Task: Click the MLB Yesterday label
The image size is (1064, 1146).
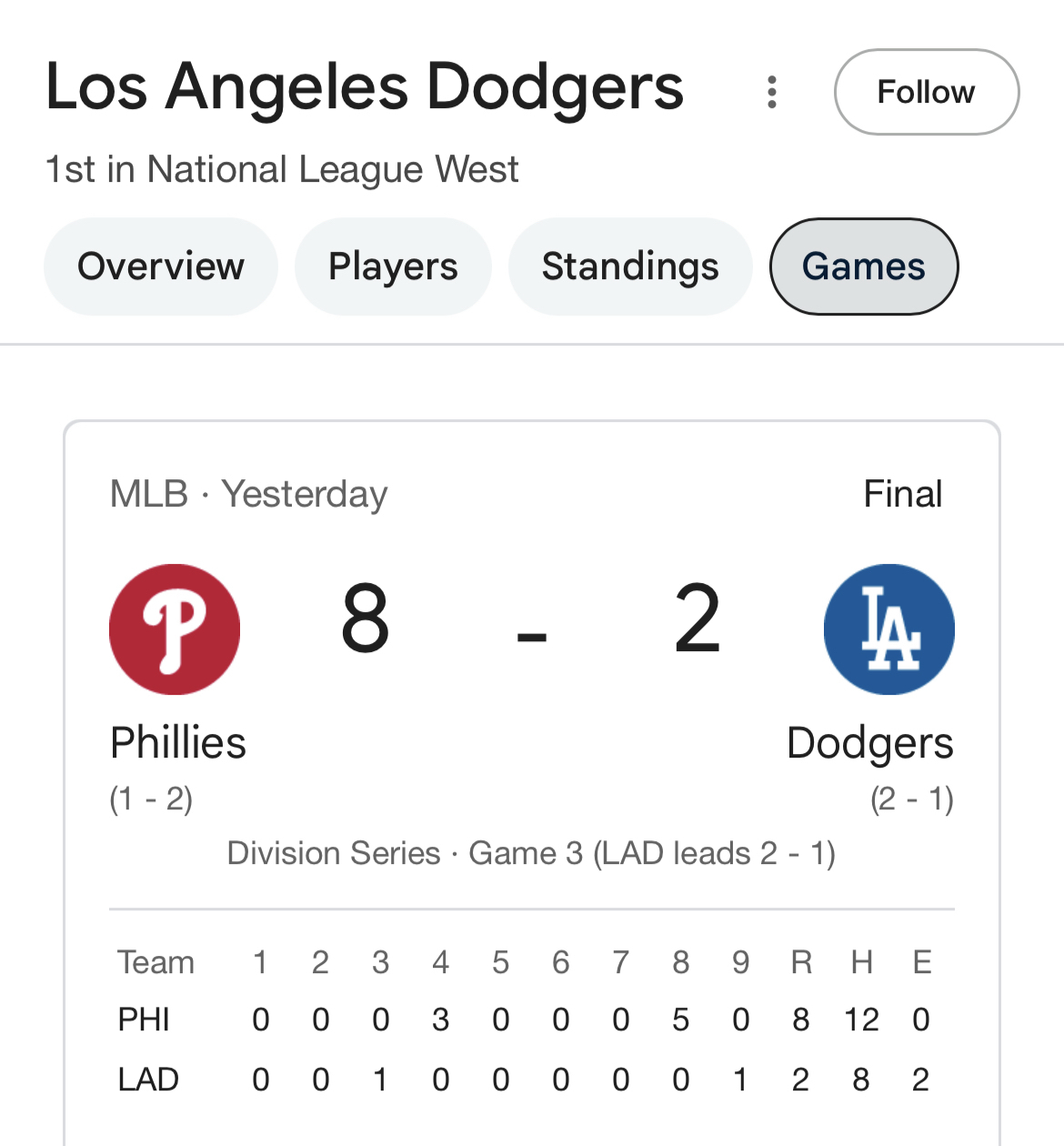Action: pos(248,494)
